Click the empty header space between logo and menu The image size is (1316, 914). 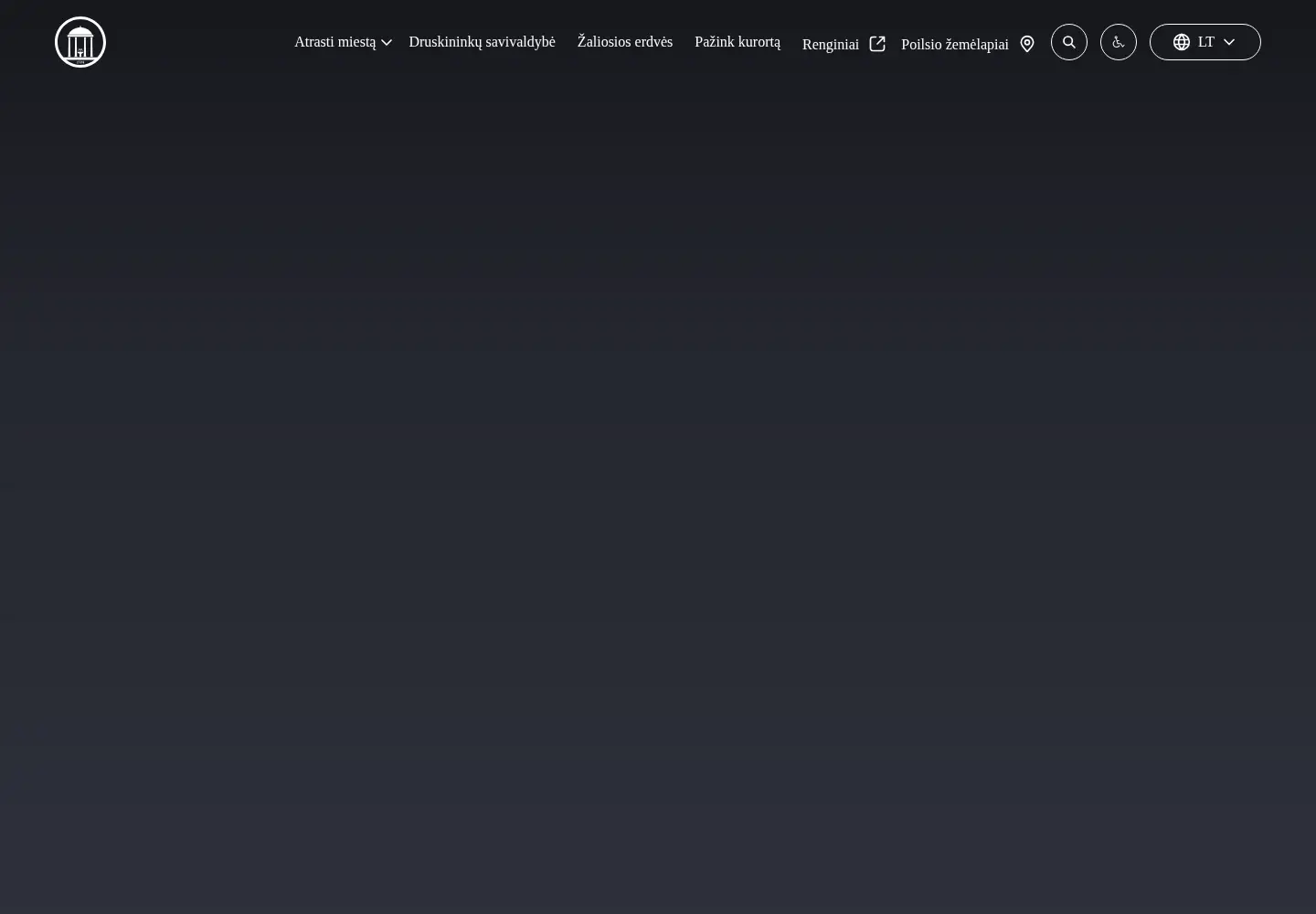200,42
